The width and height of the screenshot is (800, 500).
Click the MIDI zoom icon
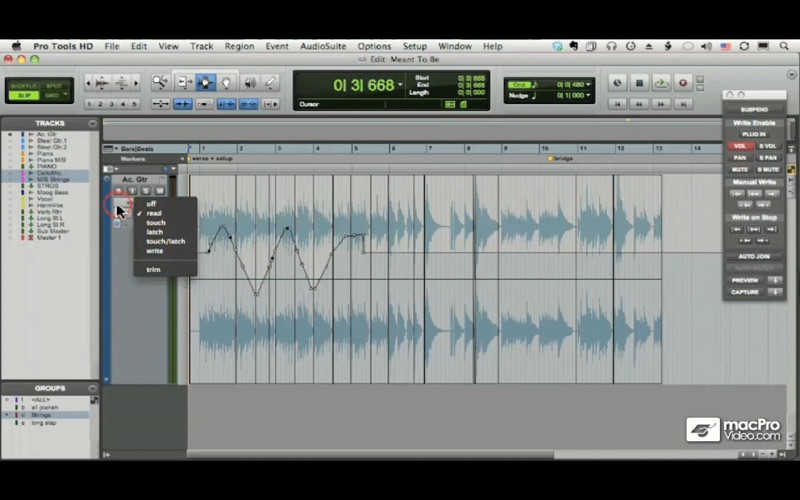pos(121,82)
